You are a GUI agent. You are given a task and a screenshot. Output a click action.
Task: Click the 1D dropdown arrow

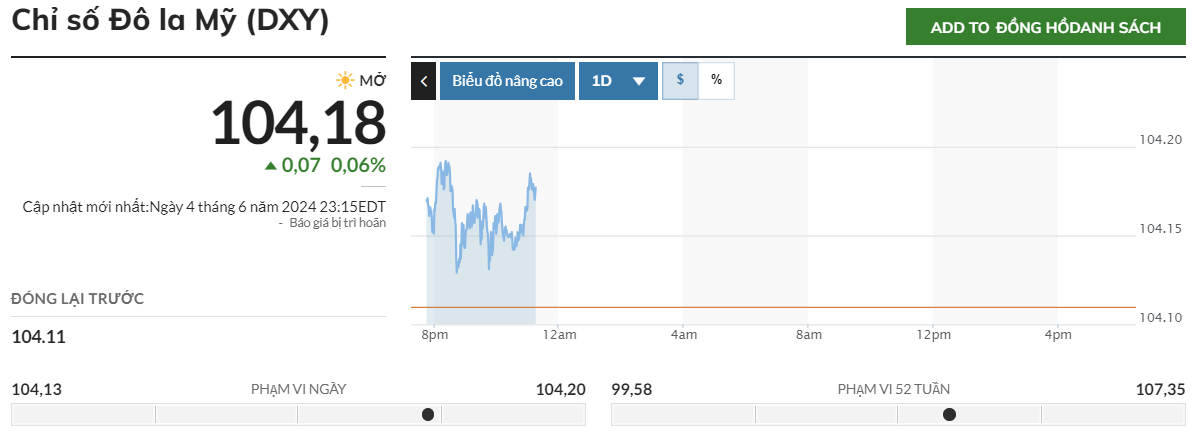click(639, 81)
